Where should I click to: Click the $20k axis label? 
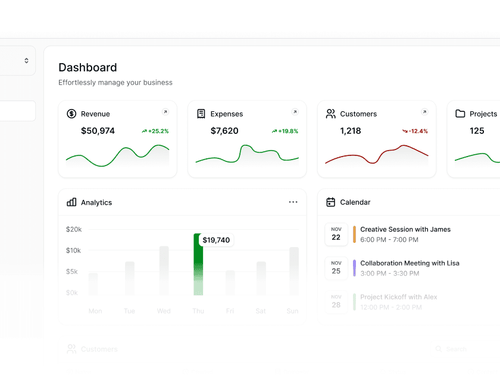pyautogui.click(x=74, y=229)
